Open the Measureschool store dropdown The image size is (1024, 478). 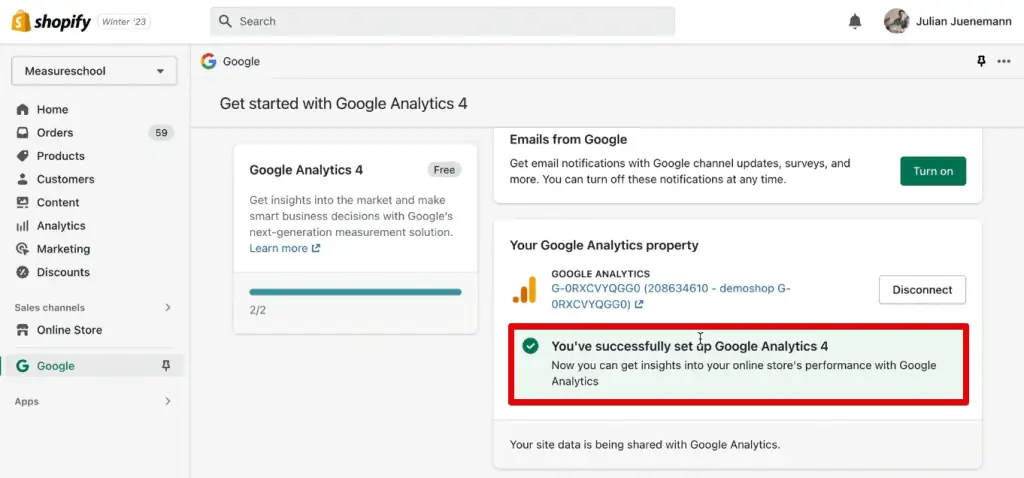(x=94, y=71)
